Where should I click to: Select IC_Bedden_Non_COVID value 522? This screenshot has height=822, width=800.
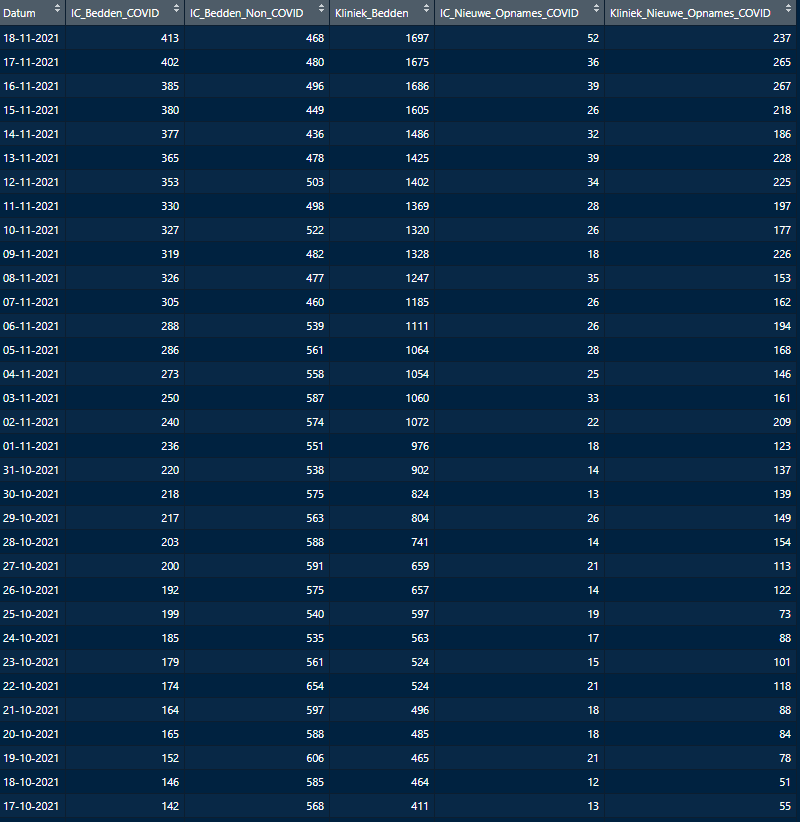(x=315, y=230)
